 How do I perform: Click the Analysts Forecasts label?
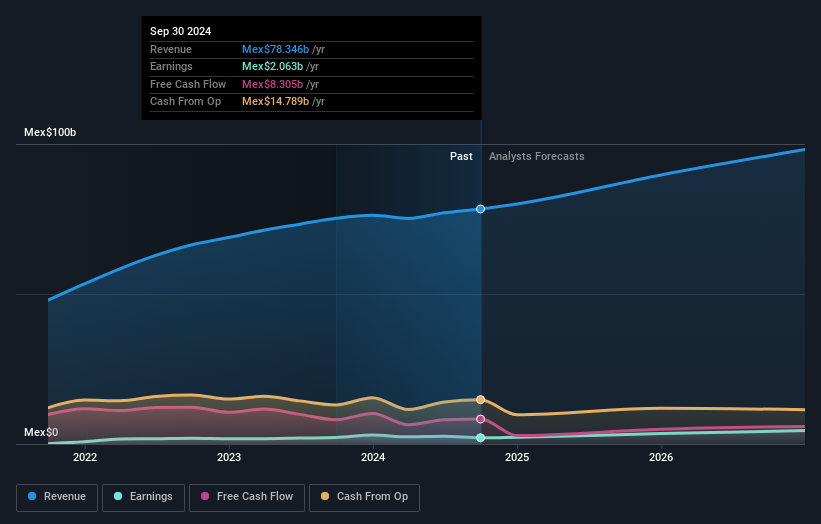pyautogui.click(x=537, y=156)
